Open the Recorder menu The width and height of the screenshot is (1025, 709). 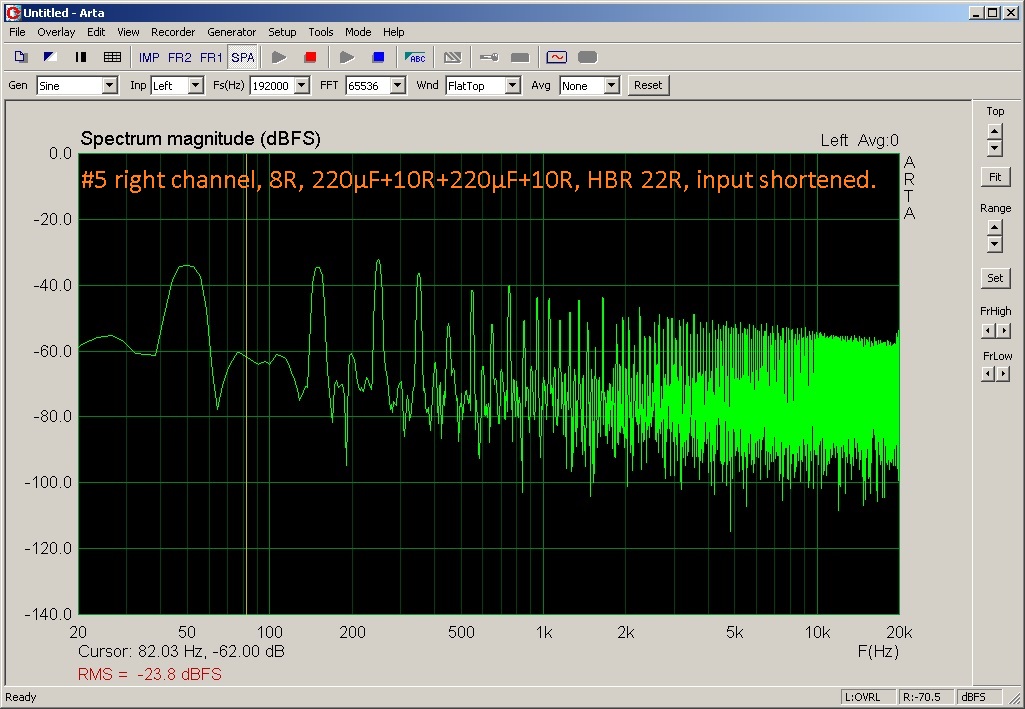(173, 32)
